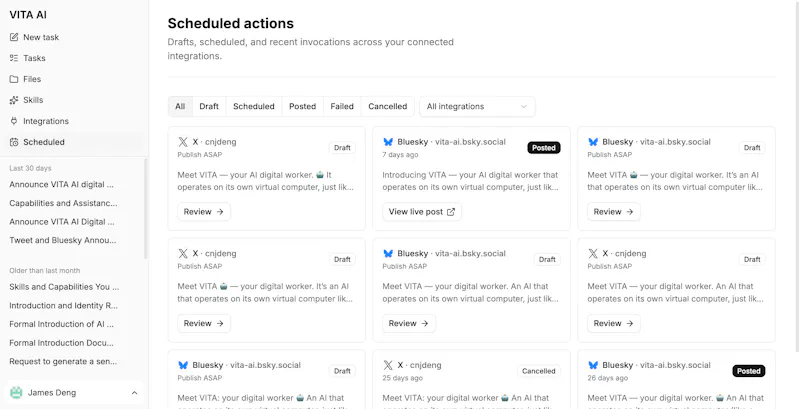
Task: Click the Cancelled badge on 25 days ago card
Action: tap(539, 371)
